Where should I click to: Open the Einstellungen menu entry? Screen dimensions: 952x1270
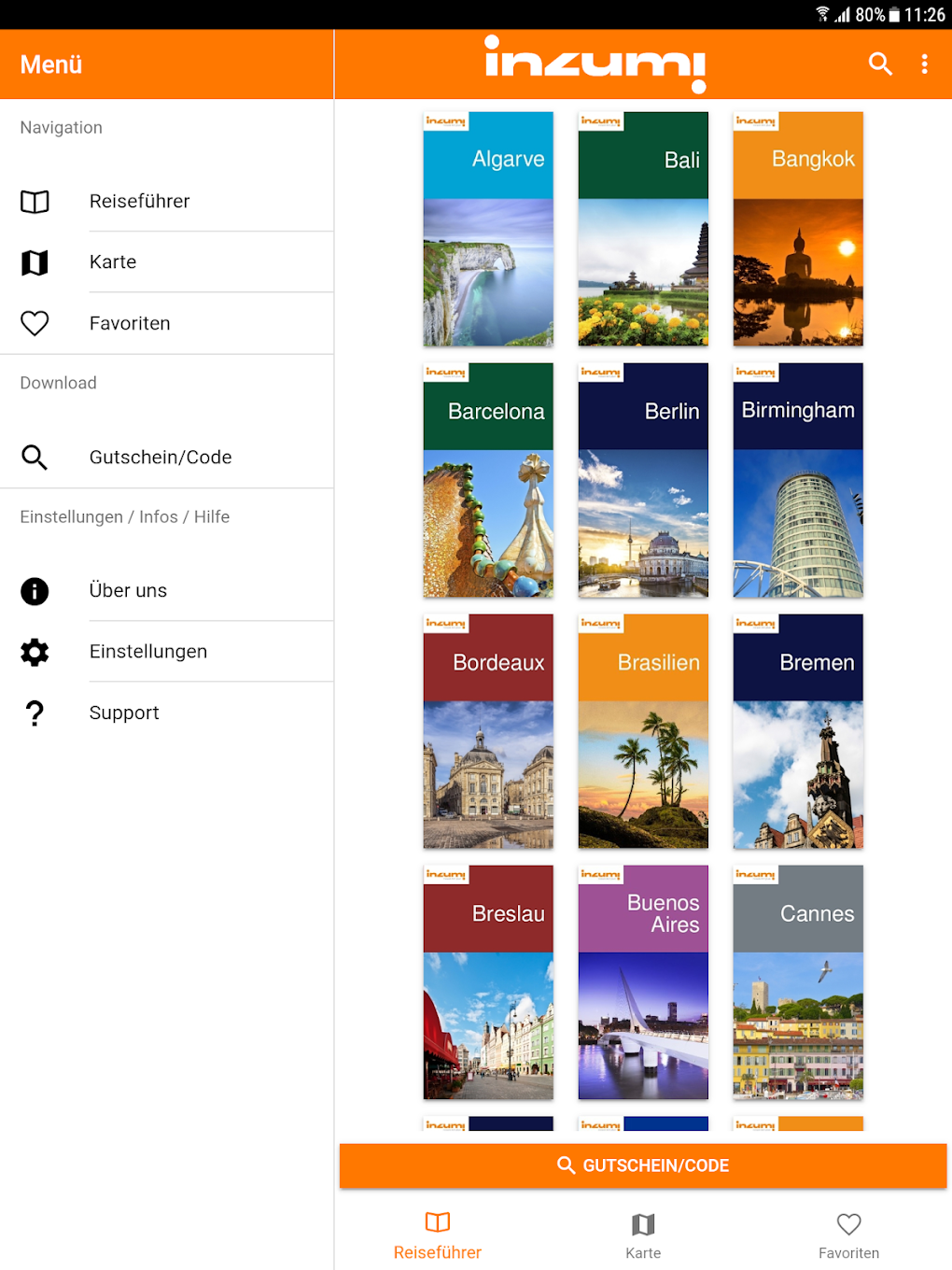(167, 652)
